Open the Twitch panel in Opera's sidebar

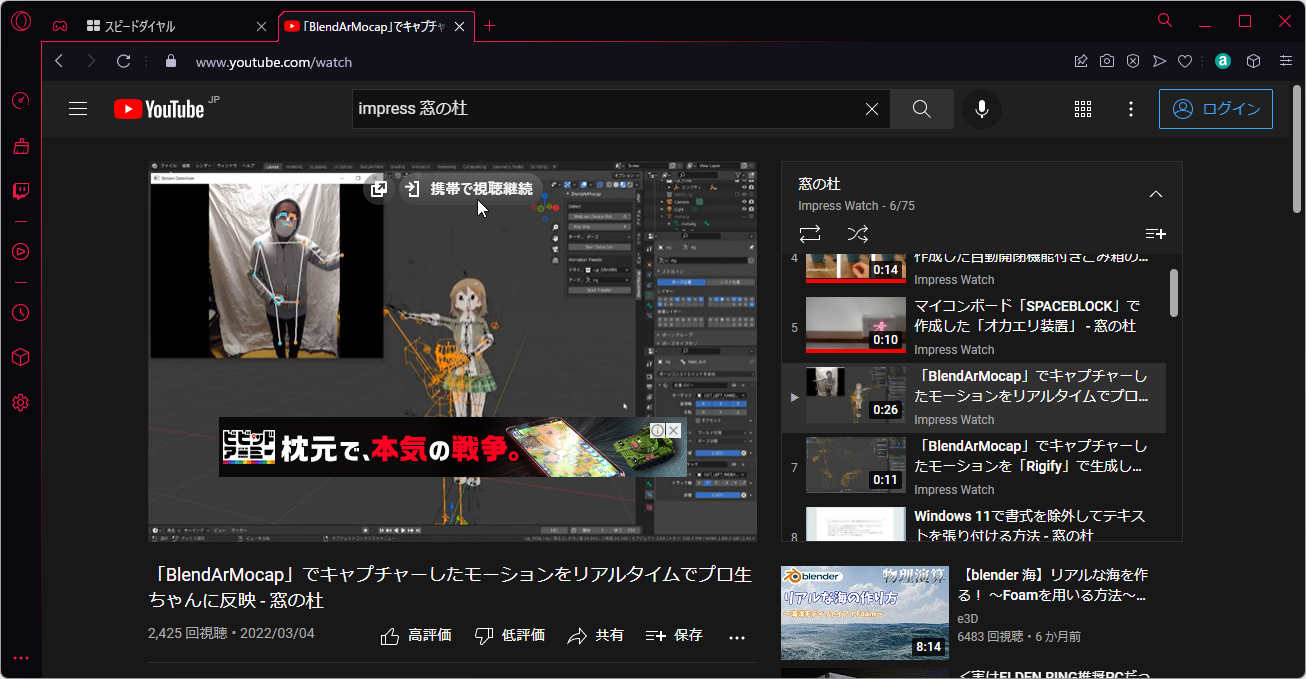tap(20, 191)
